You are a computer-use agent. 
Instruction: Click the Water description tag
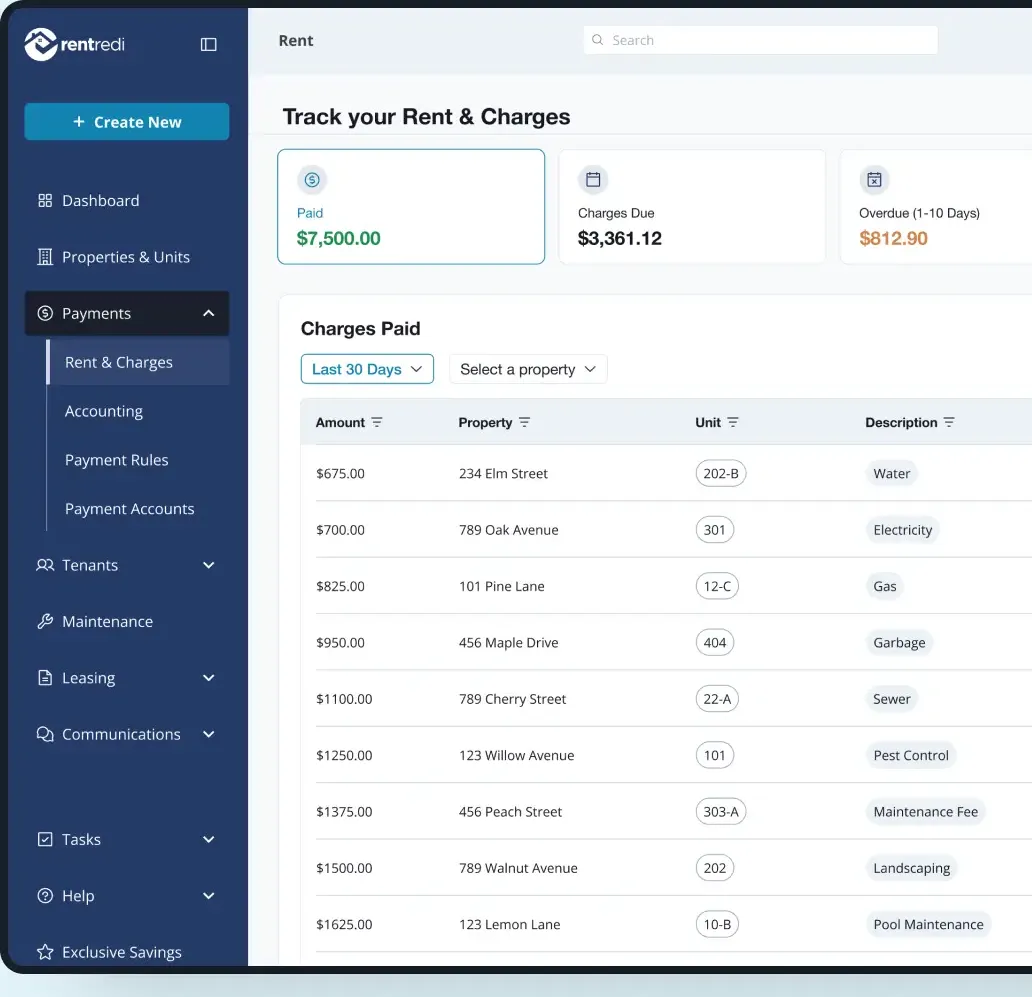pos(891,473)
